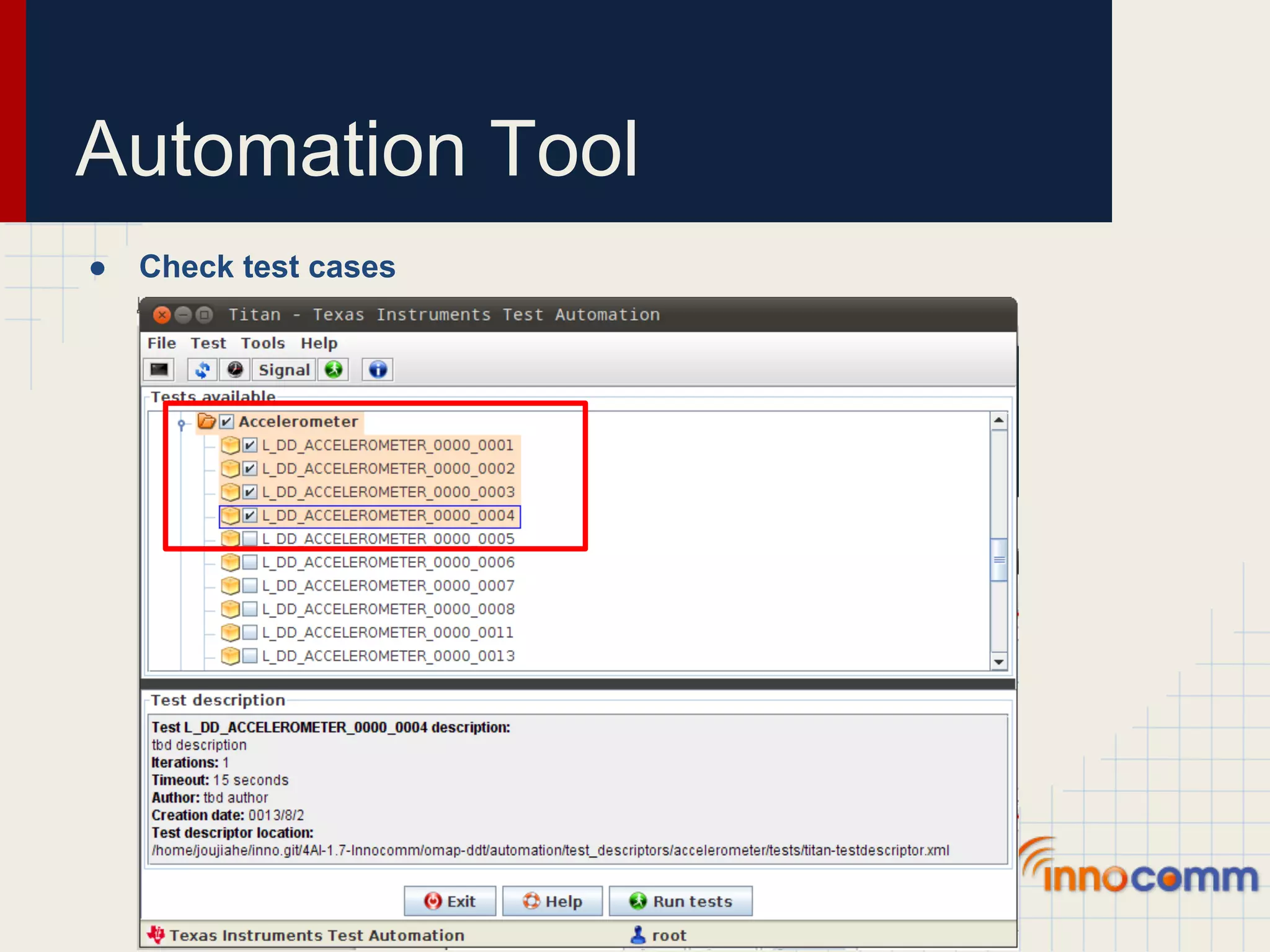Screen dimensions: 1270x952
Task: Open the console terminal toolbar icon
Action: pos(159,369)
